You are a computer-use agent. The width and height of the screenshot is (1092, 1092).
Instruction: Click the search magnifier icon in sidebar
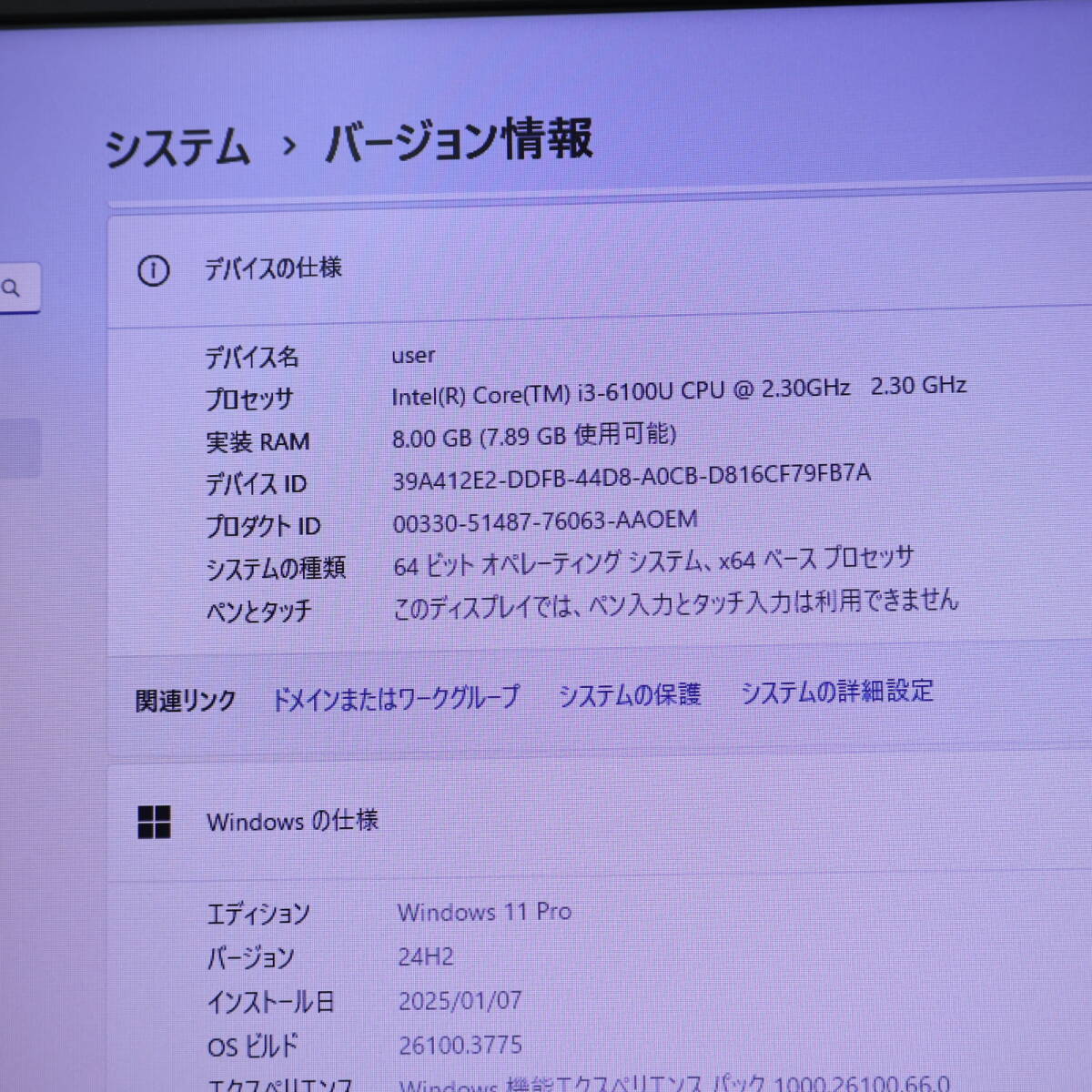click(x=11, y=288)
